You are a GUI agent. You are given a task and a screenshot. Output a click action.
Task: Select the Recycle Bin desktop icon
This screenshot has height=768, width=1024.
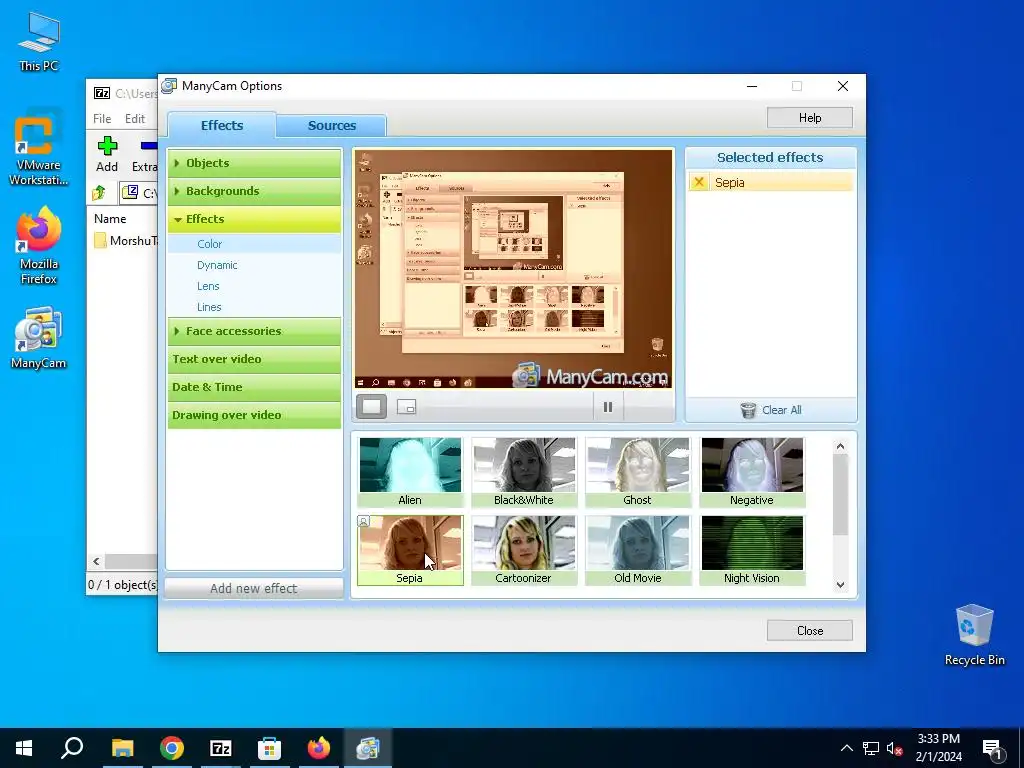click(974, 635)
